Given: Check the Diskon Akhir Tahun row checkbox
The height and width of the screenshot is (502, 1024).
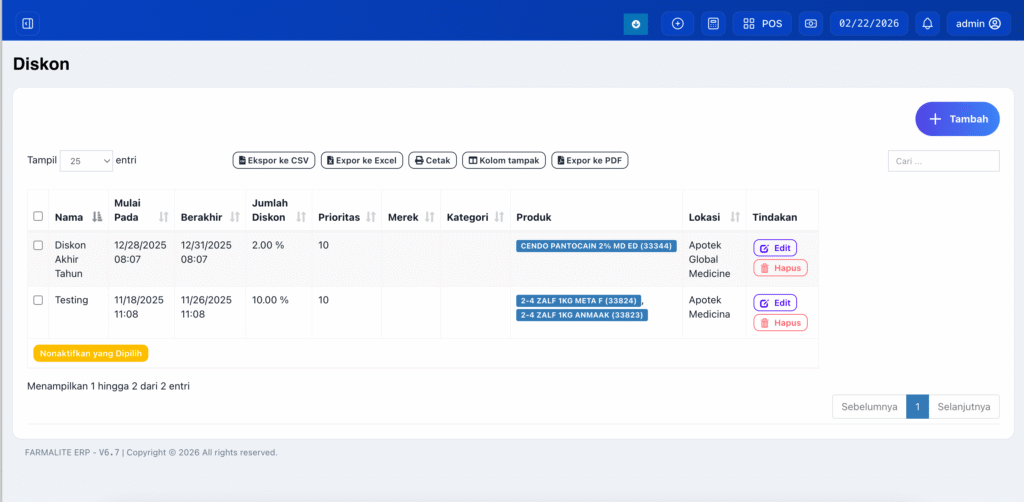Looking at the screenshot, I should pyautogui.click(x=38, y=245).
